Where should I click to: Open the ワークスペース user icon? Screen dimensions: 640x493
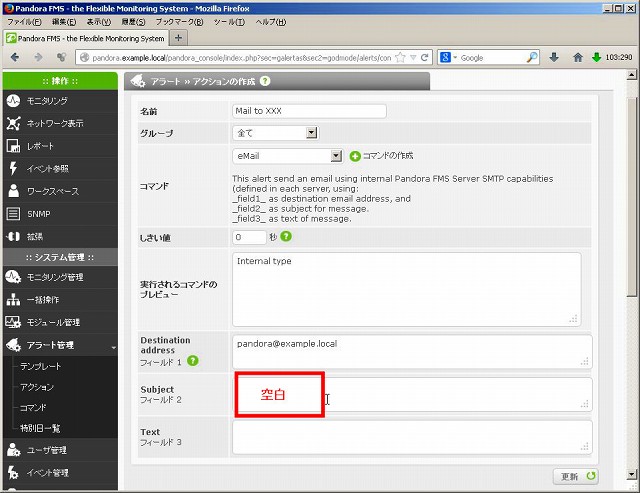pos(13,191)
